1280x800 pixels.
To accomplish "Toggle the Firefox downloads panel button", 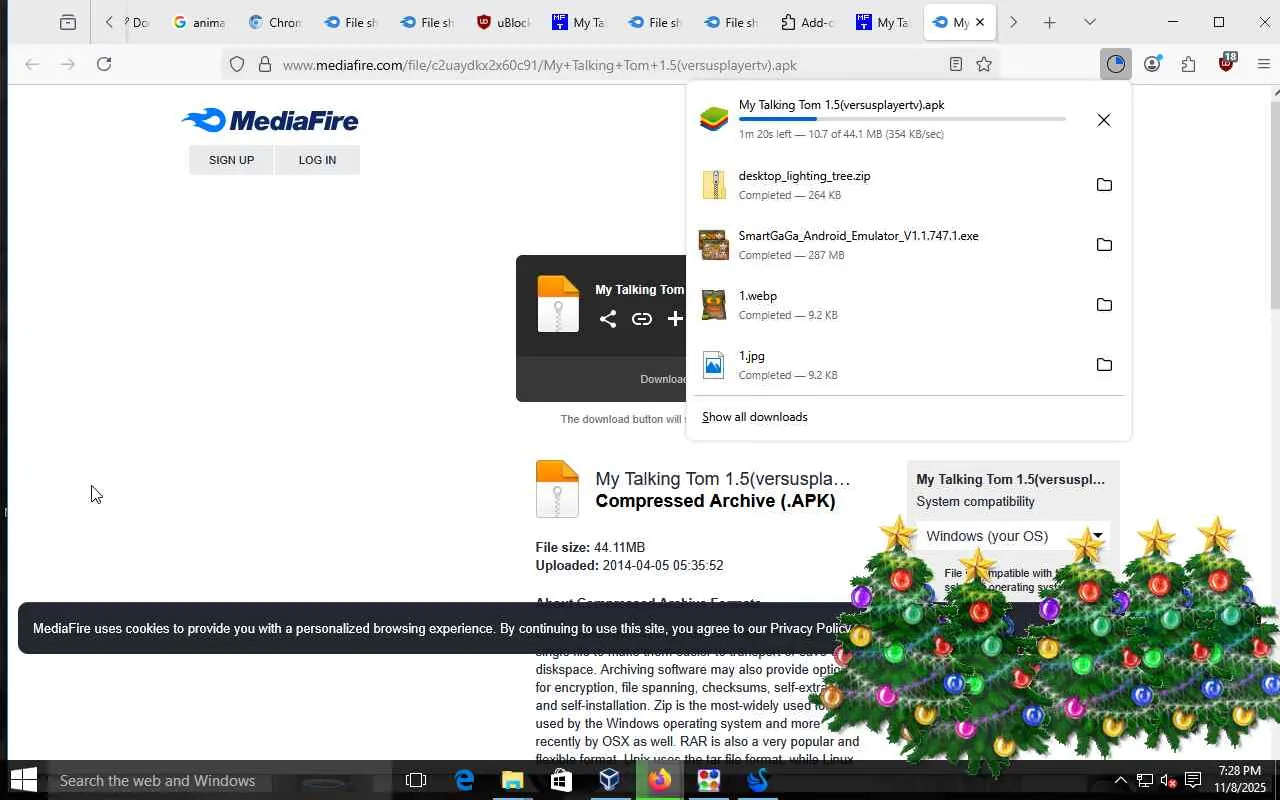I will (x=1115, y=65).
